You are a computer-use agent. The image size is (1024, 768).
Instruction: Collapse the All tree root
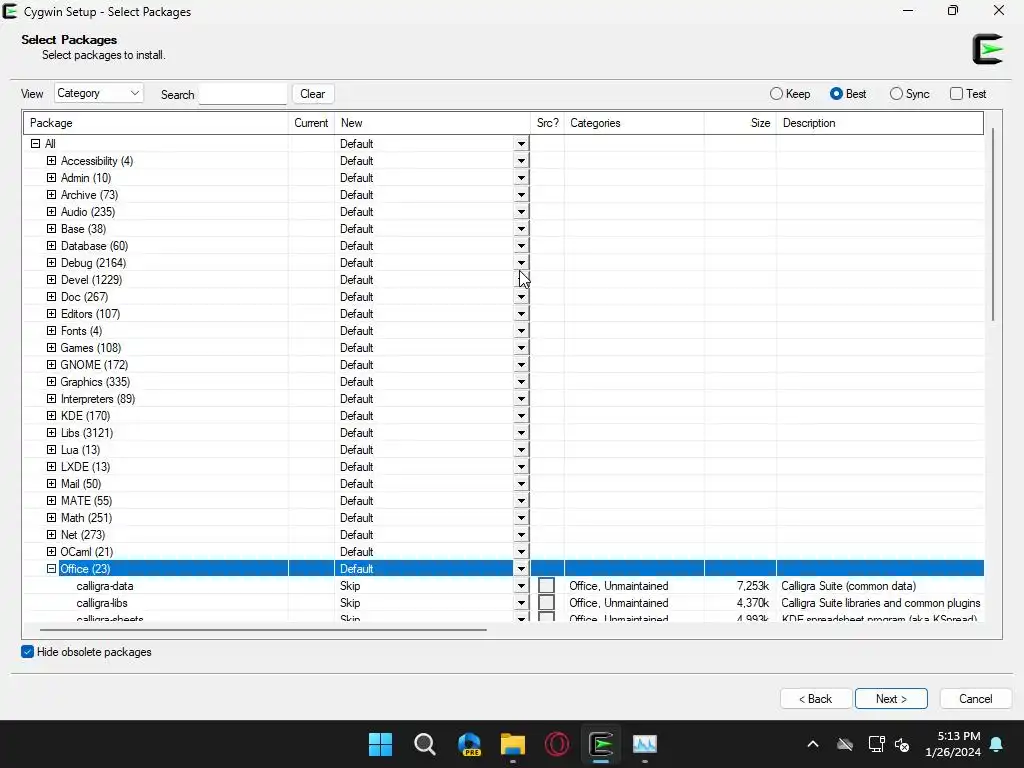point(35,144)
